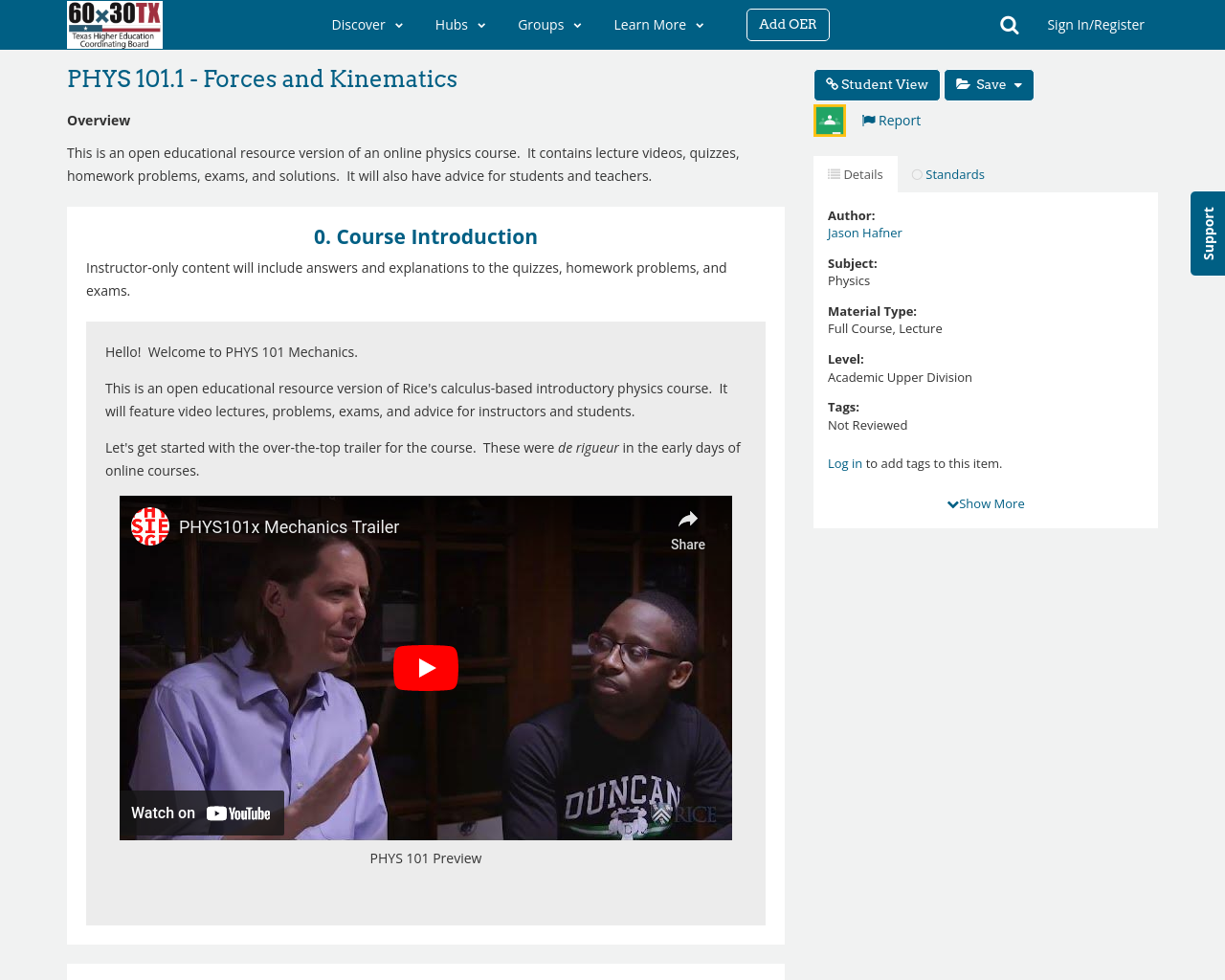Open the Groups menu

coord(549,25)
